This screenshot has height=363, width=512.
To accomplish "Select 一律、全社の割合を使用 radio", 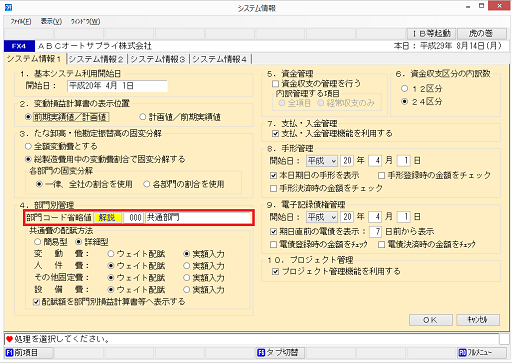I will [84, 184].
